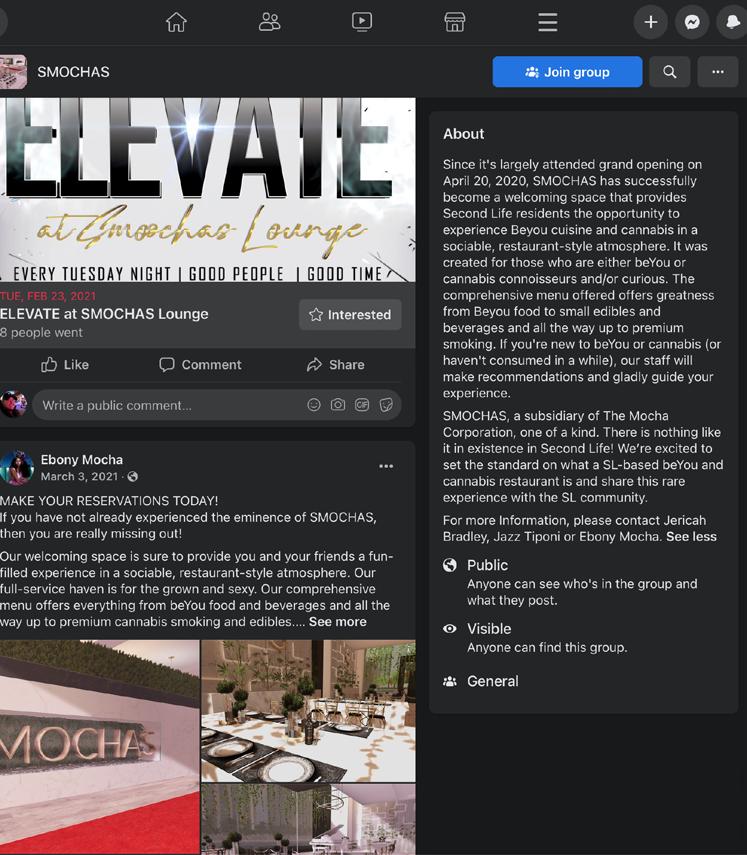Toggle Interested on ELEVATE event
747x855 pixels.
(x=350, y=315)
